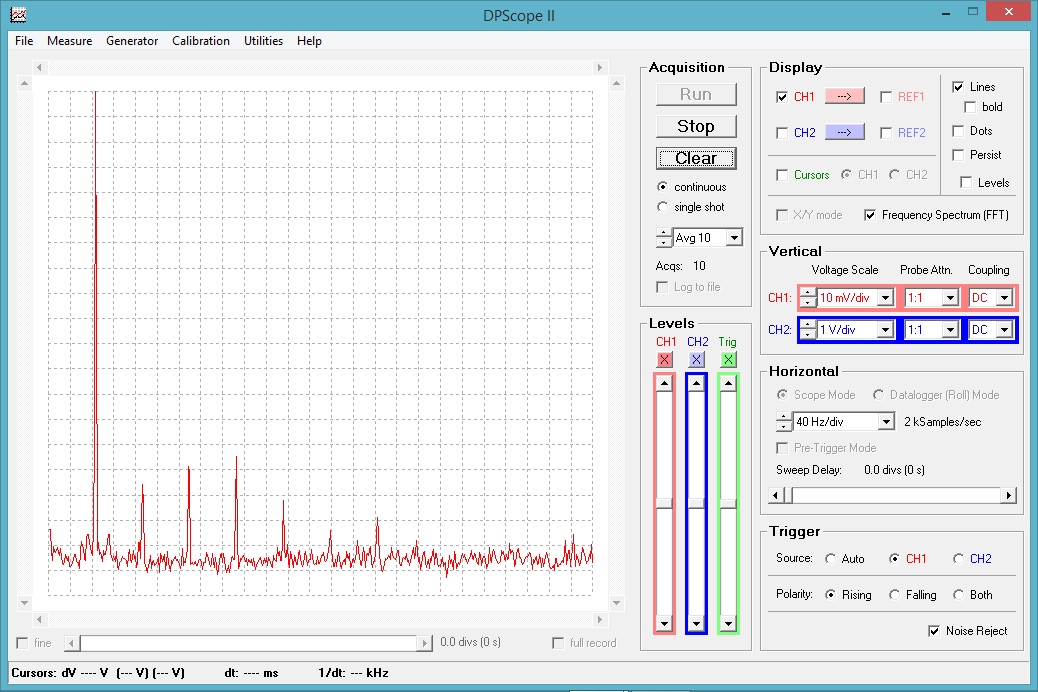Select Auto trigger source
The height and width of the screenshot is (692, 1038).
830,558
